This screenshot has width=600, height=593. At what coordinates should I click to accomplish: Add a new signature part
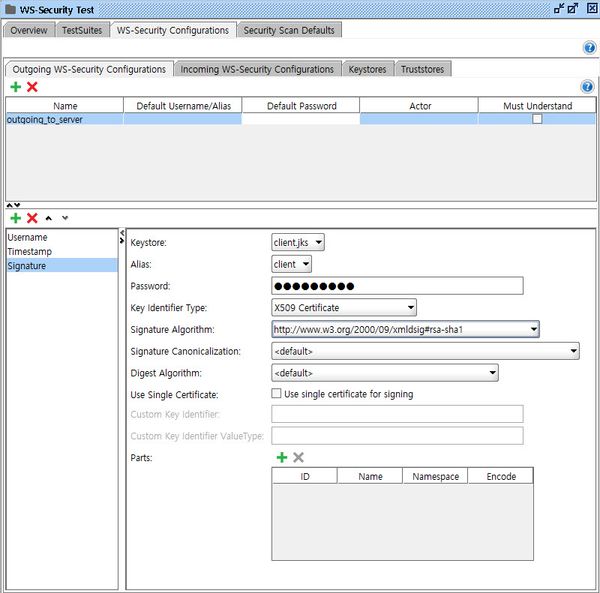[x=282, y=457]
